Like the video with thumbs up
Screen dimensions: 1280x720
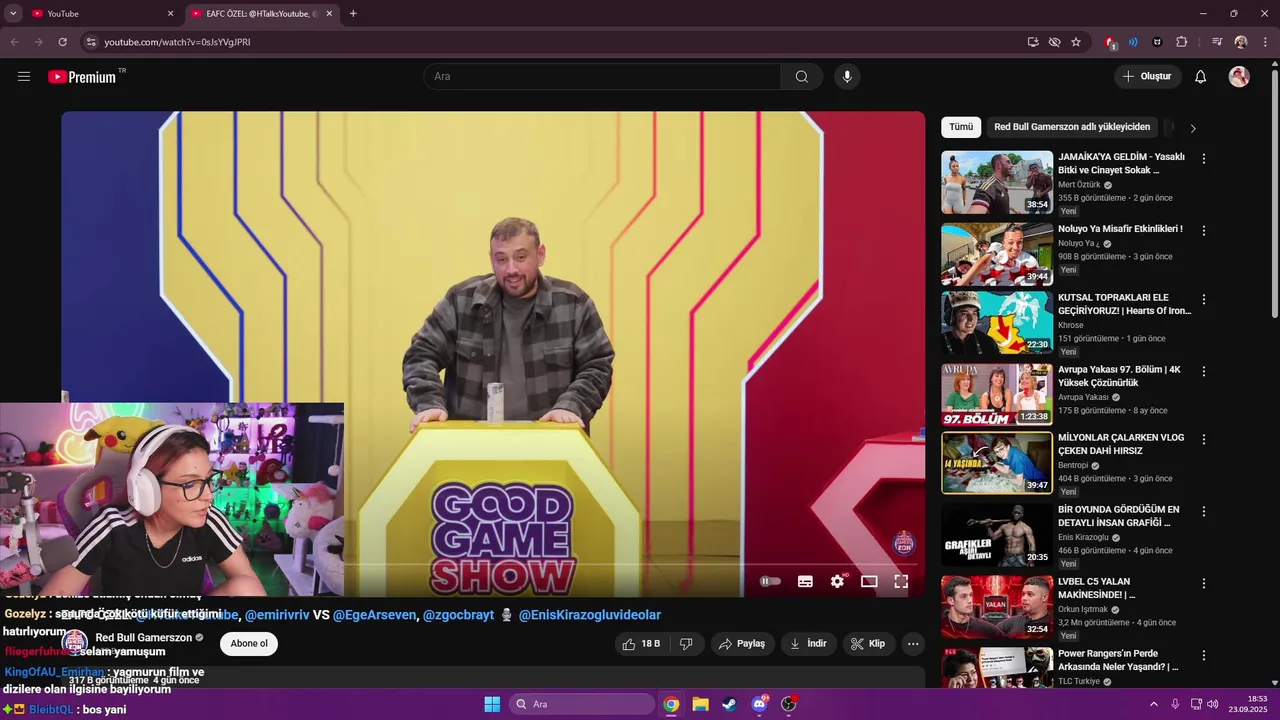pyautogui.click(x=641, y=644)
